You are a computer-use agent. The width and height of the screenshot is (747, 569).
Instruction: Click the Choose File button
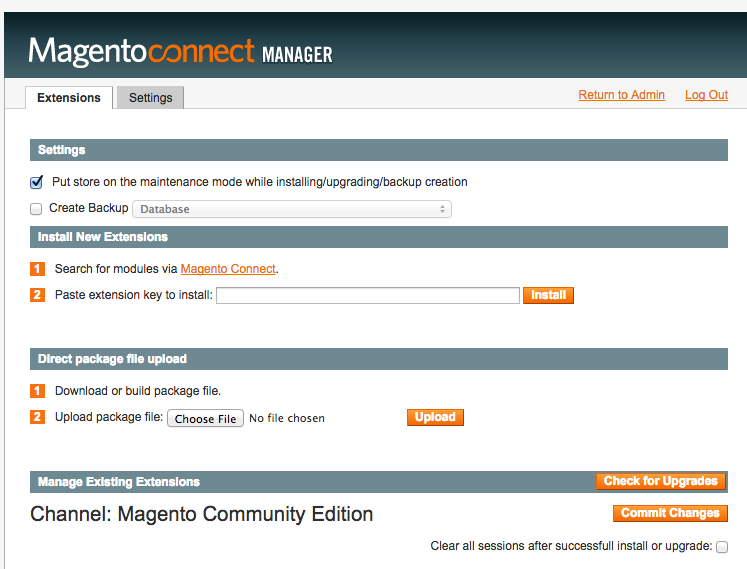tap(205, 418)
